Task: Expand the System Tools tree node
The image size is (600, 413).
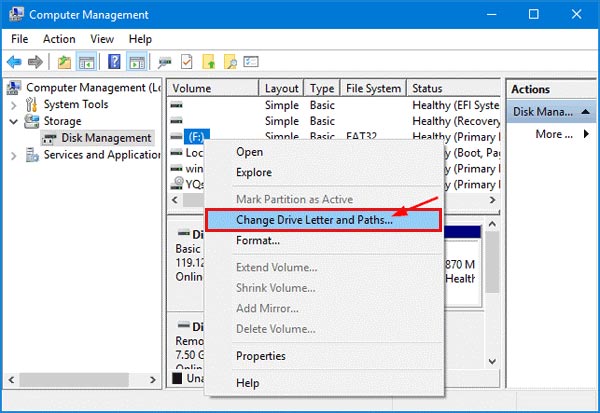Action: tap(13, 104)
